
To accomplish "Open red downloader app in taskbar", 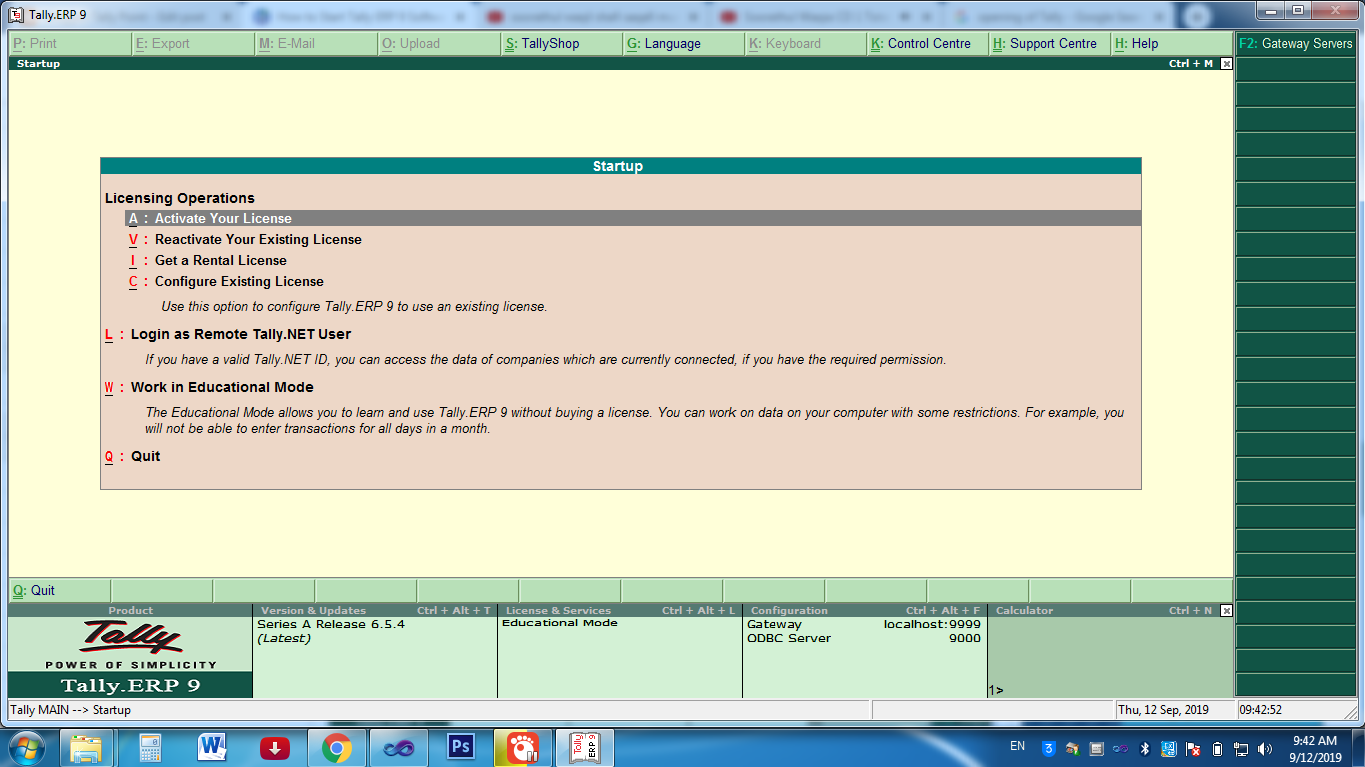I will [274, 748].
